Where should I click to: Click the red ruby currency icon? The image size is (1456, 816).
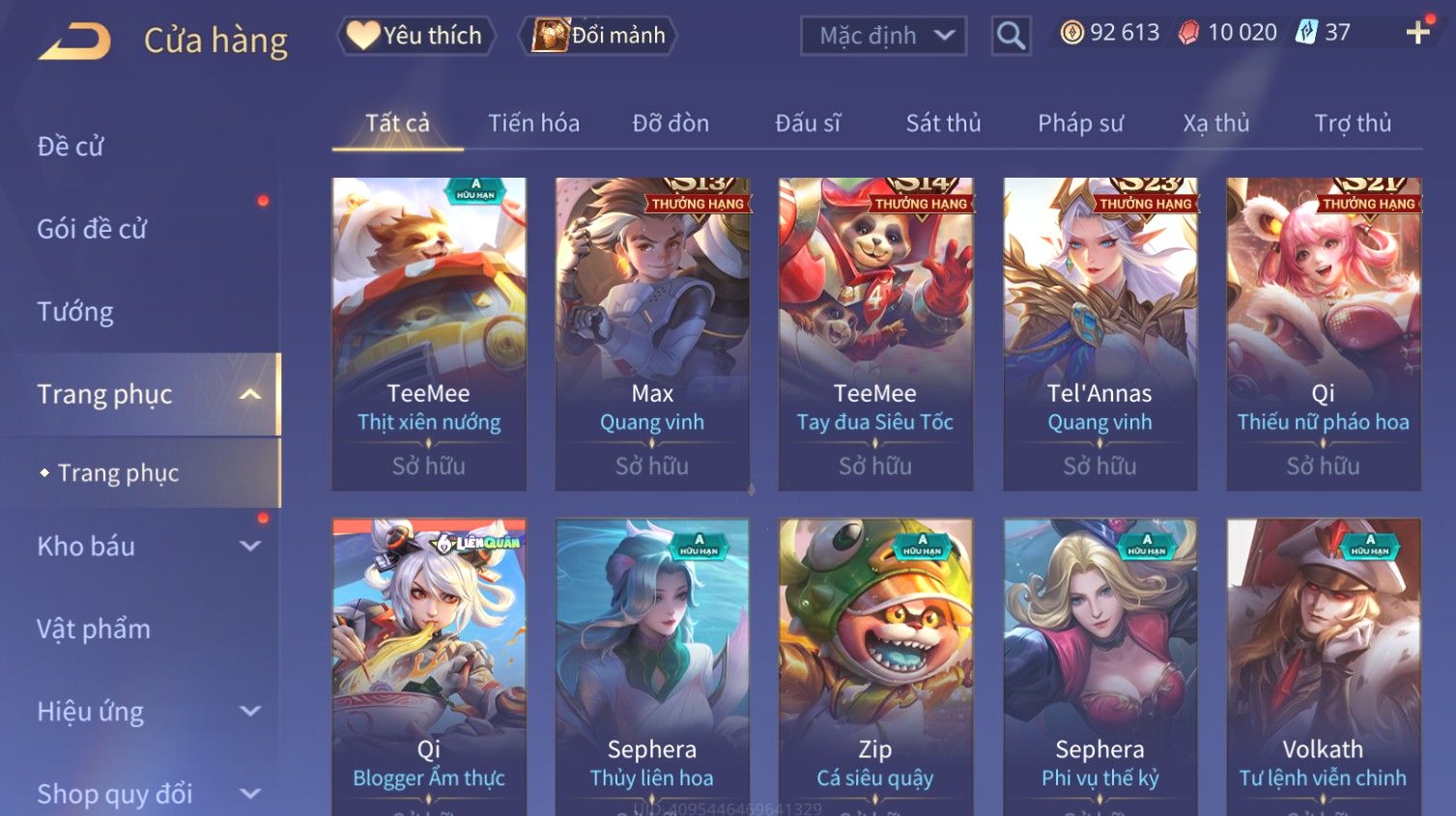tap(1188, 33)
